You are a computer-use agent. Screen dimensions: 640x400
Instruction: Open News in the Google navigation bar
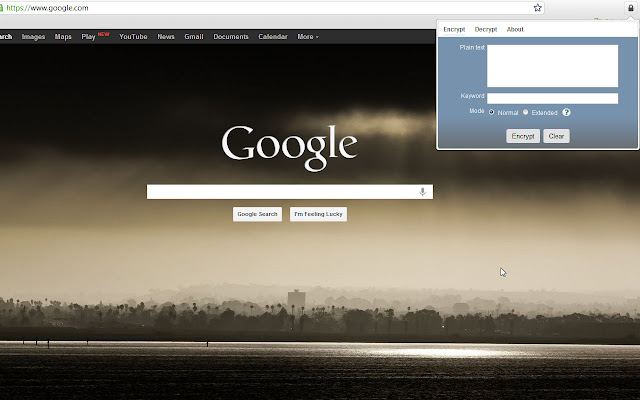tap(166, 37)
